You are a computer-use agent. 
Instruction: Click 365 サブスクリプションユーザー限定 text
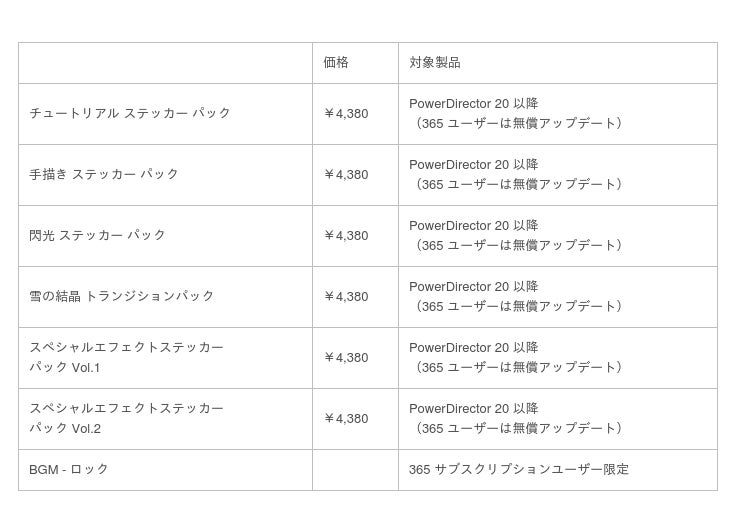coord(518,470)
